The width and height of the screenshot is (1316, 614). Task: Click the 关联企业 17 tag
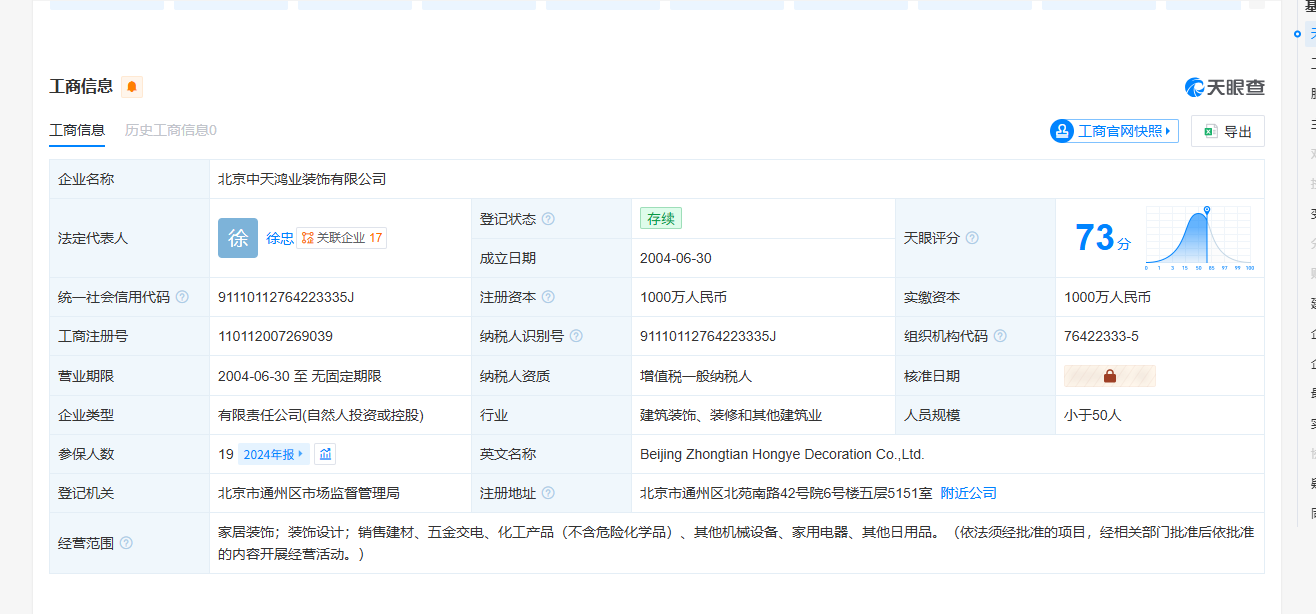[x=342, y=238]
